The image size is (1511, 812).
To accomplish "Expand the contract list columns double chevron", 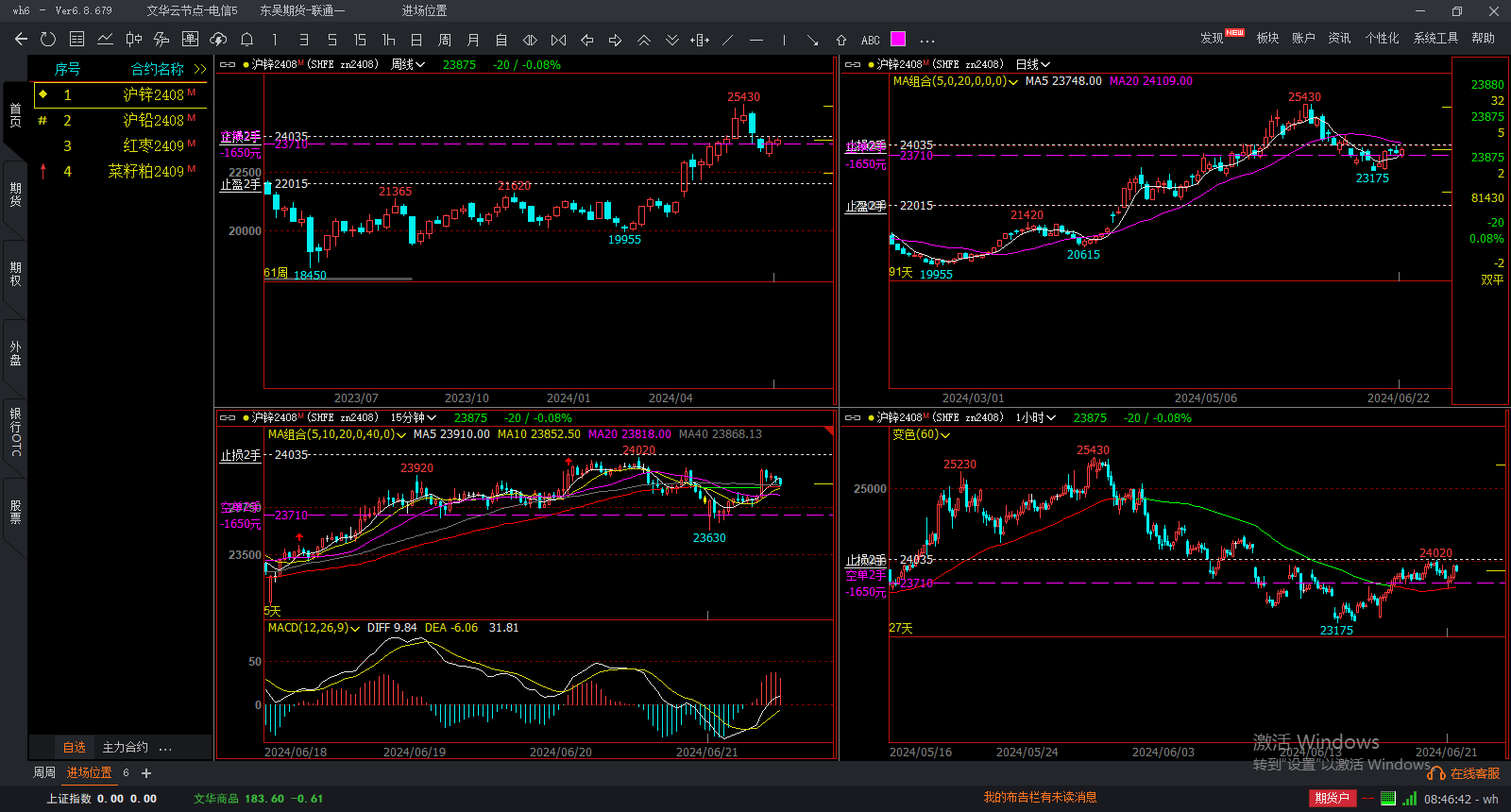I will click(x=199, y=69).
